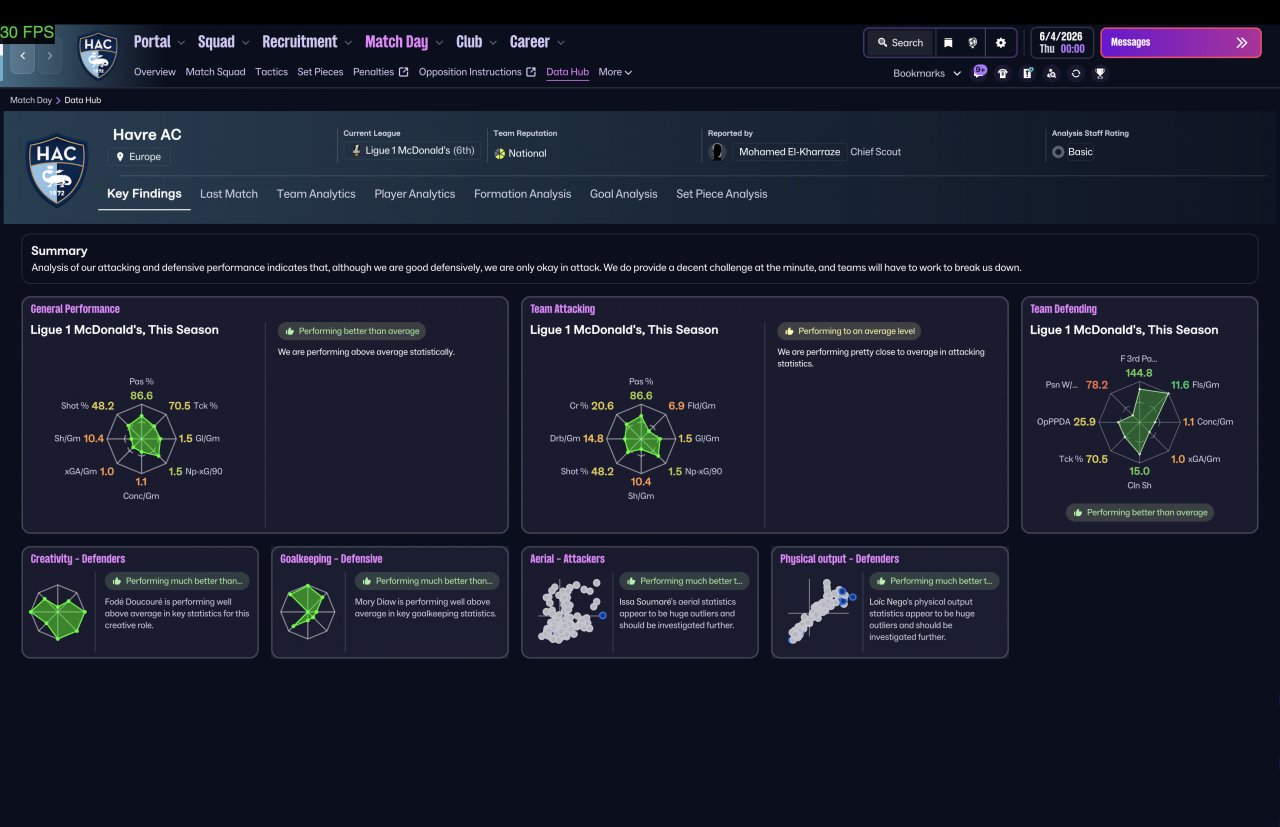Click the external-link icon beside Opposition Instructions
Viewport: 1280px width, 827px height.
coord(531,72)
